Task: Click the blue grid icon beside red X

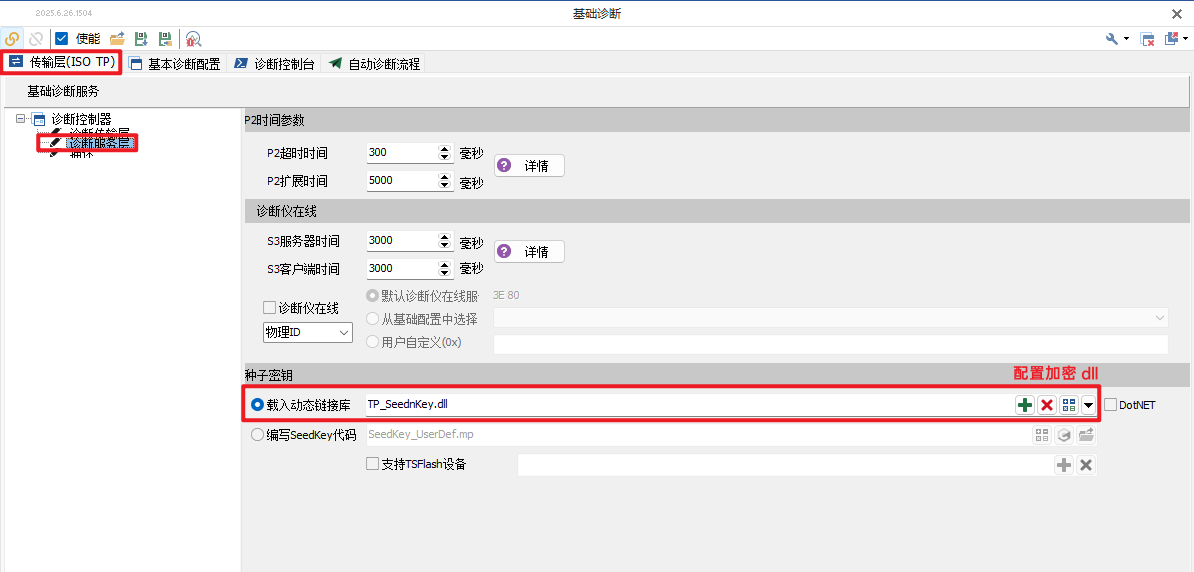Action: point(1069,405)
